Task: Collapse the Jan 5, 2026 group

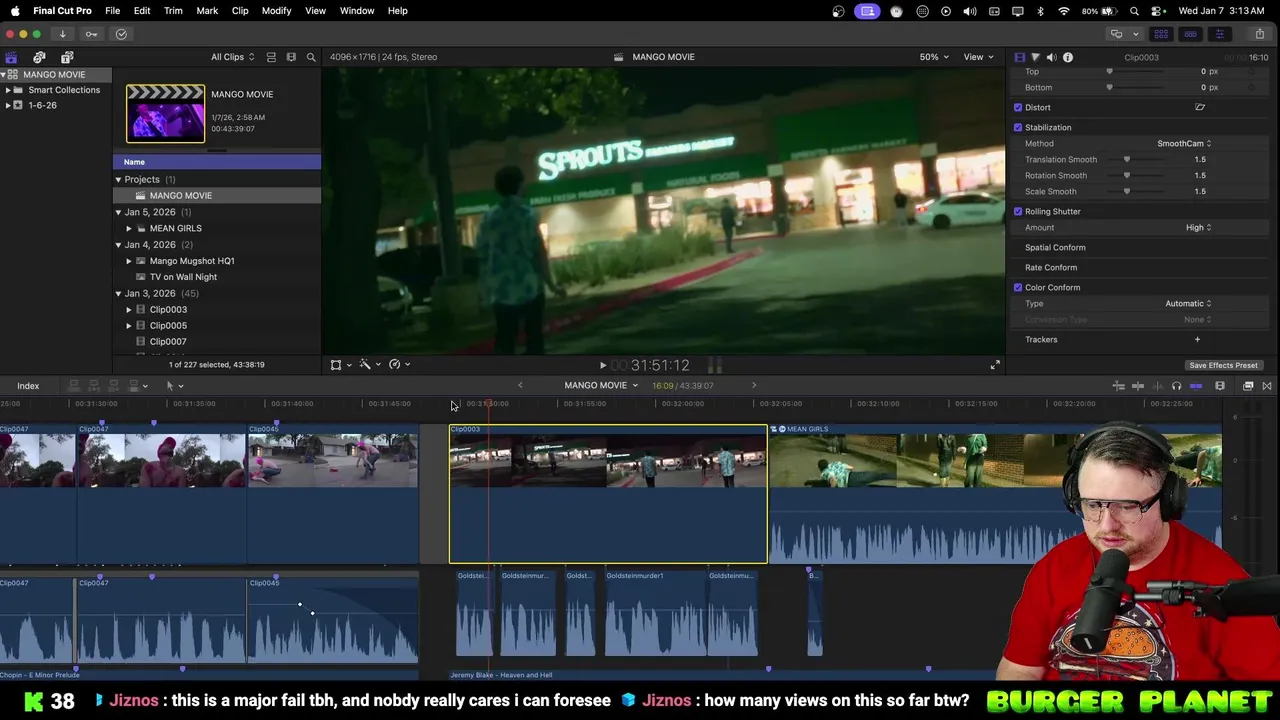Action: click(x=118, y=213)
